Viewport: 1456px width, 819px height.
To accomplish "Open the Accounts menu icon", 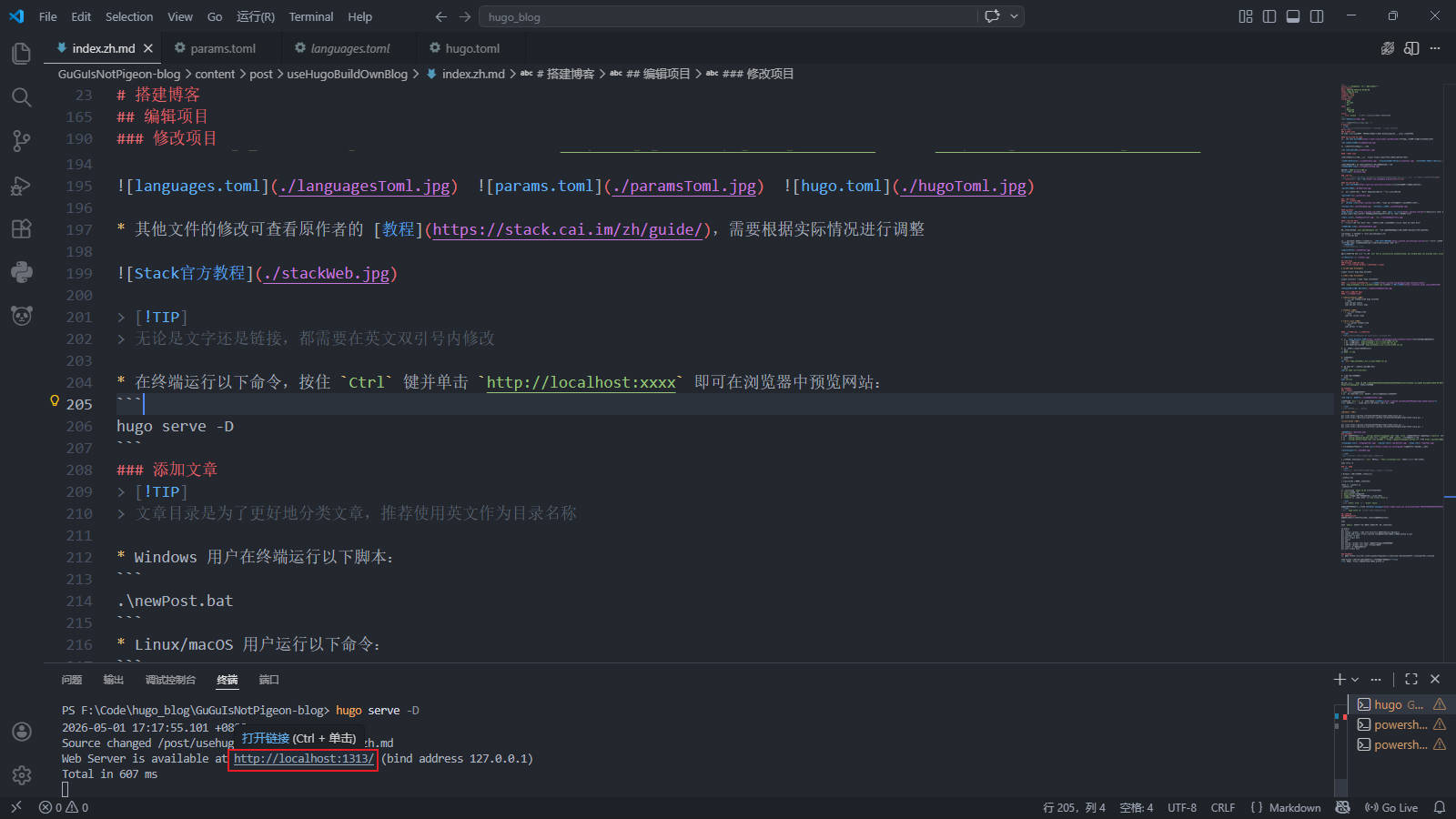I will 21,732.
